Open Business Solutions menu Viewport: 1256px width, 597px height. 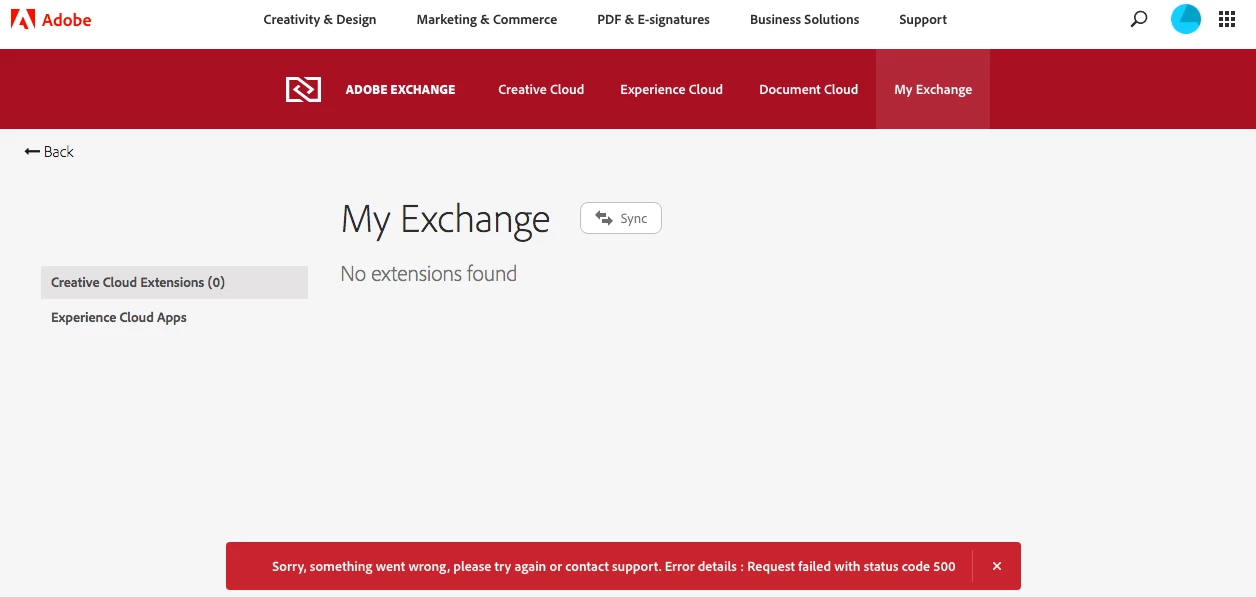click(x=805, y=19)
